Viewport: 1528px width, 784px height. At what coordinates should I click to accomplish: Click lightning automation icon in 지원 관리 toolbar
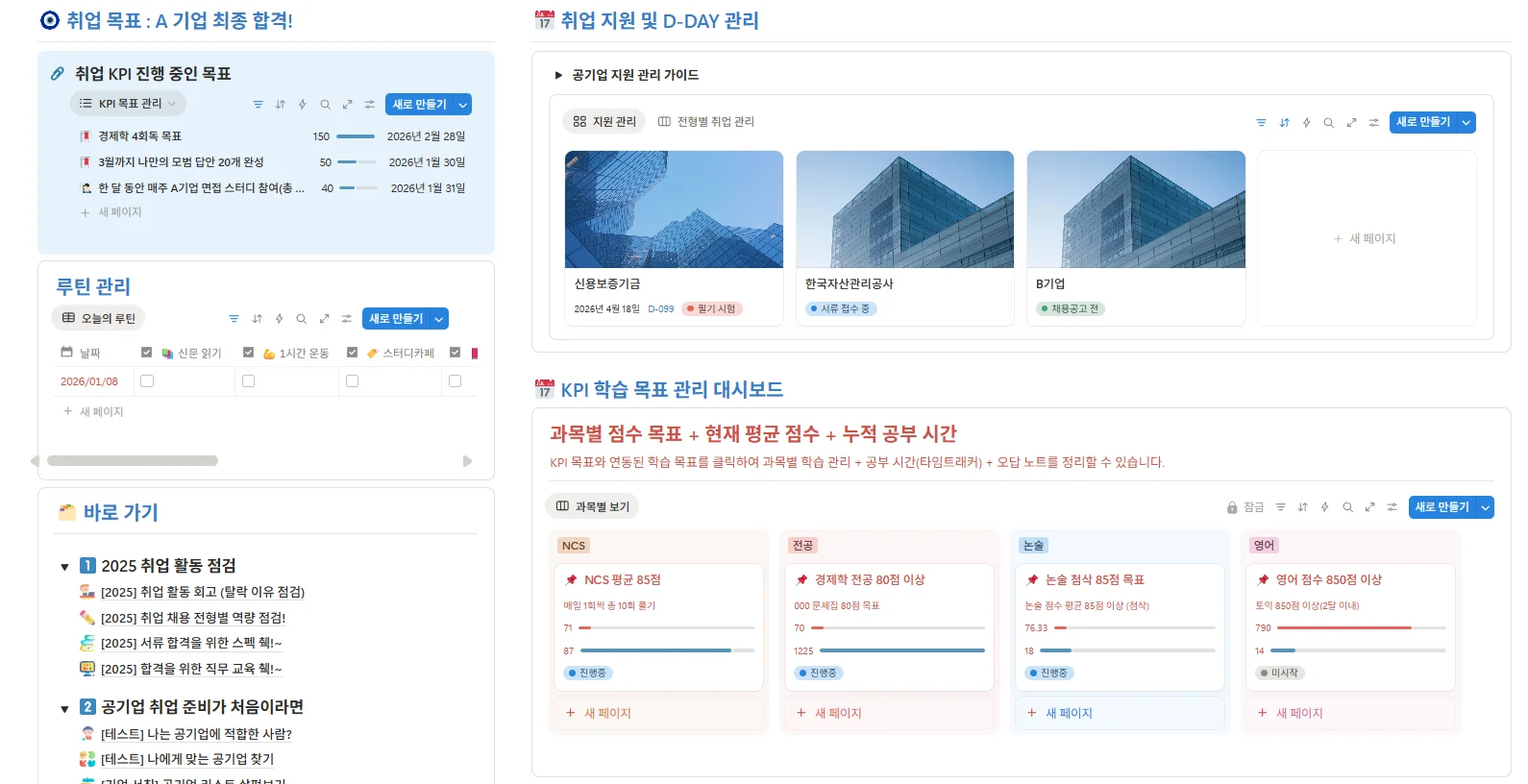pos(1306,123)
